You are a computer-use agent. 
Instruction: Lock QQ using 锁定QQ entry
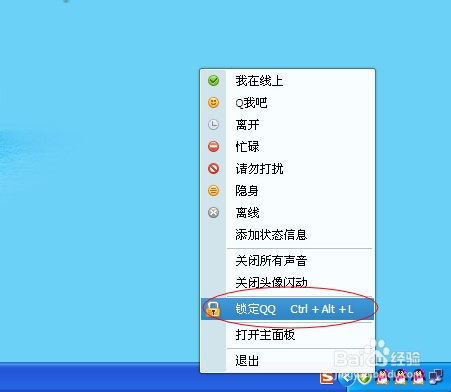coord(287,309)
